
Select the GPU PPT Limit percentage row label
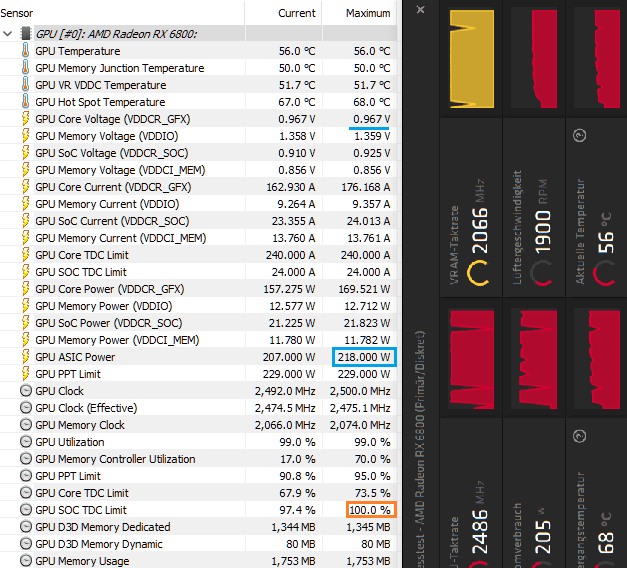(68, 476)
